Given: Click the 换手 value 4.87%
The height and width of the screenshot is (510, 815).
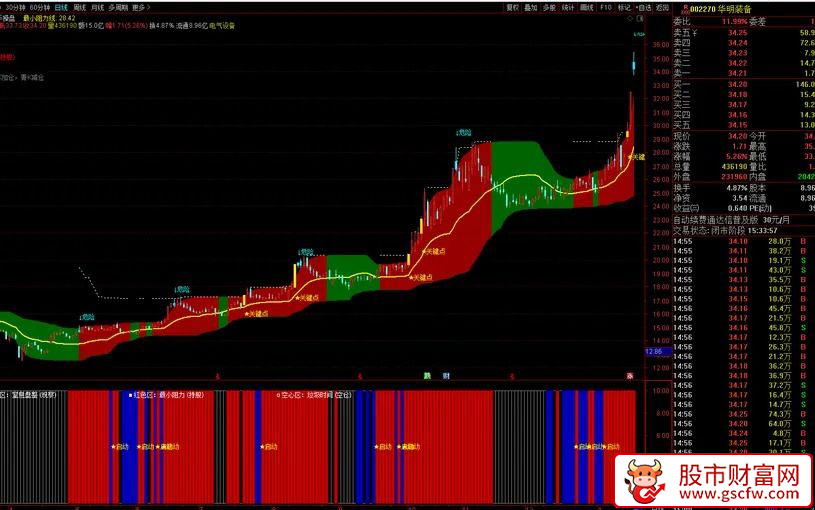Looking at the screenshot, I should (x=737, y=188).
